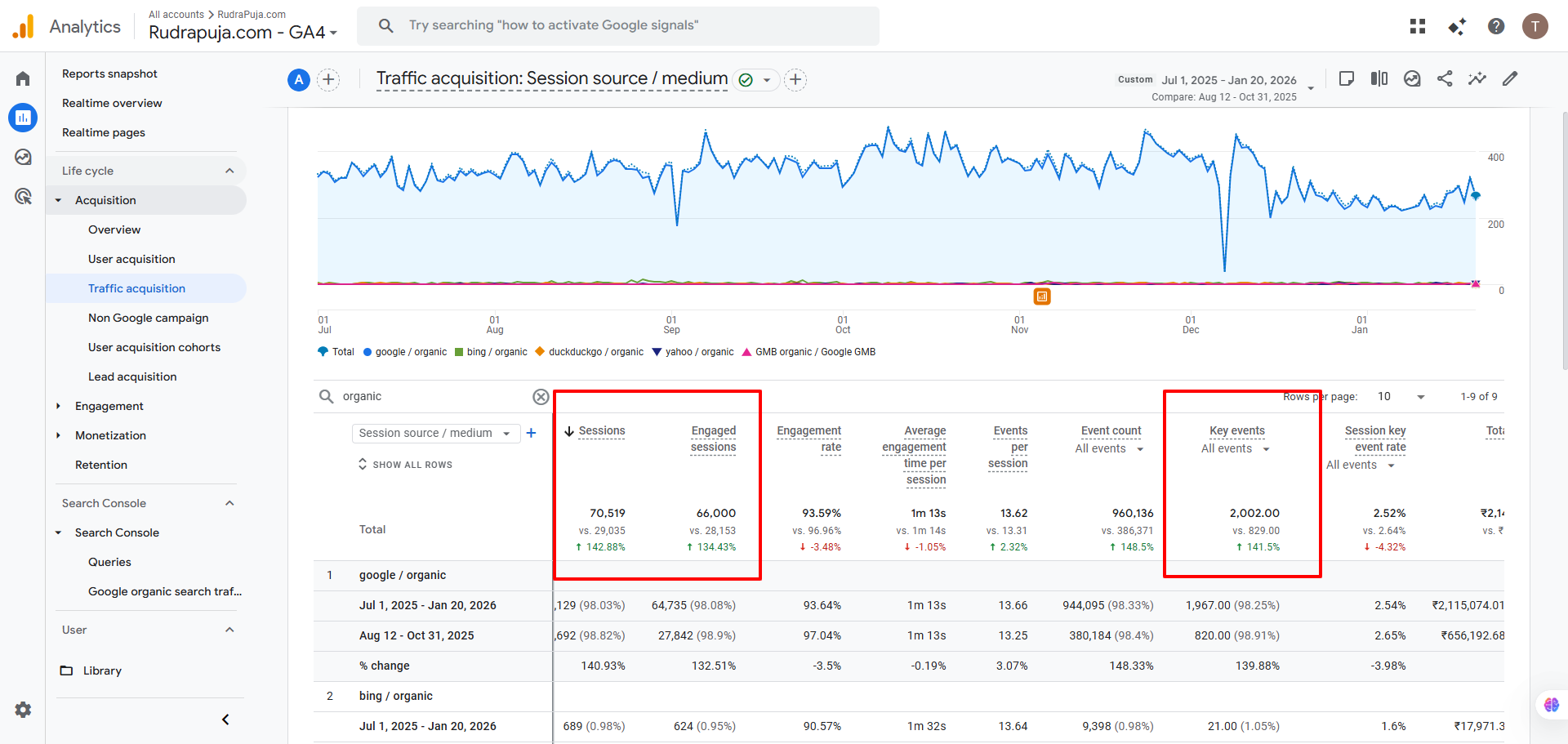Open User acquisition report

tap(131, 259)
